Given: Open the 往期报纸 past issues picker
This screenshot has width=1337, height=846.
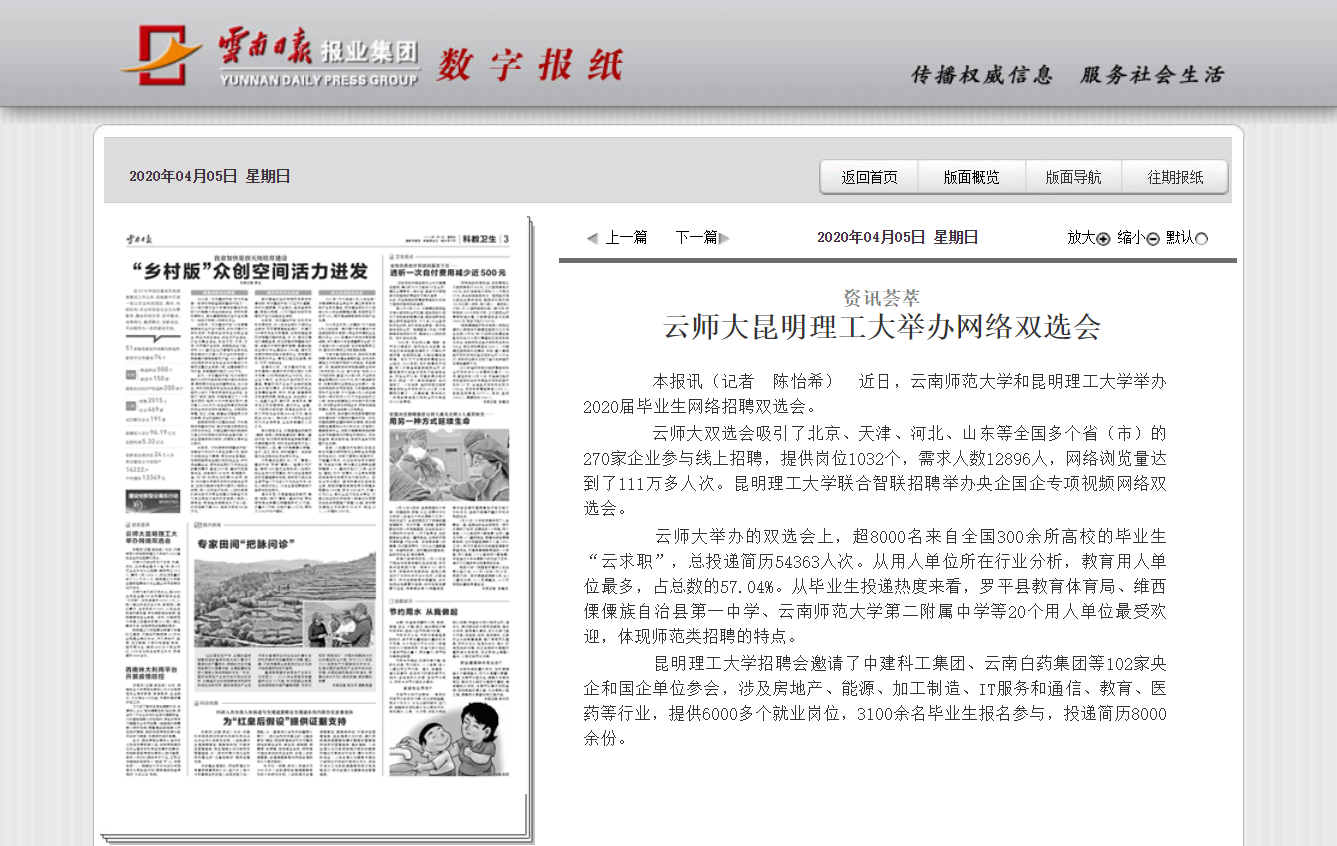Looking at the screenshot, I should [x=1175, y=177].
